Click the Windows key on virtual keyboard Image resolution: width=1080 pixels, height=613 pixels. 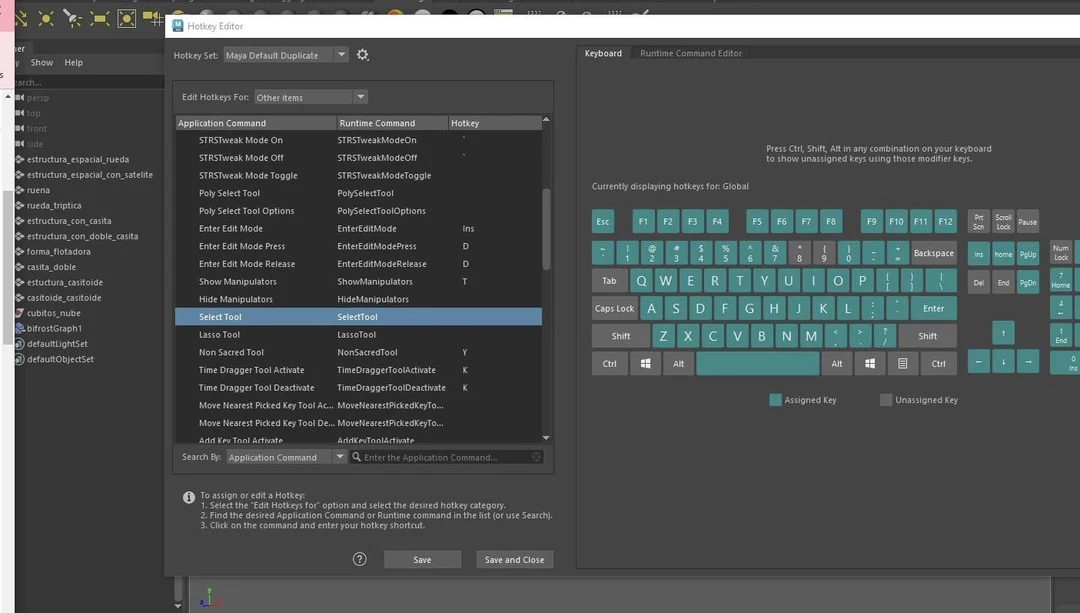pyautogui.click(x=644, y=364)
